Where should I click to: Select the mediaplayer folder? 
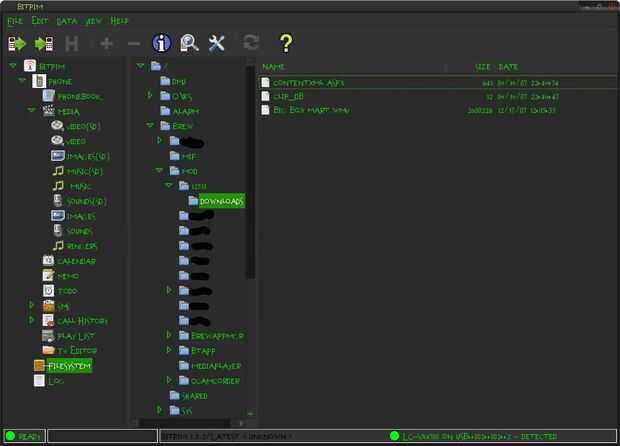[x=216, y=366]
